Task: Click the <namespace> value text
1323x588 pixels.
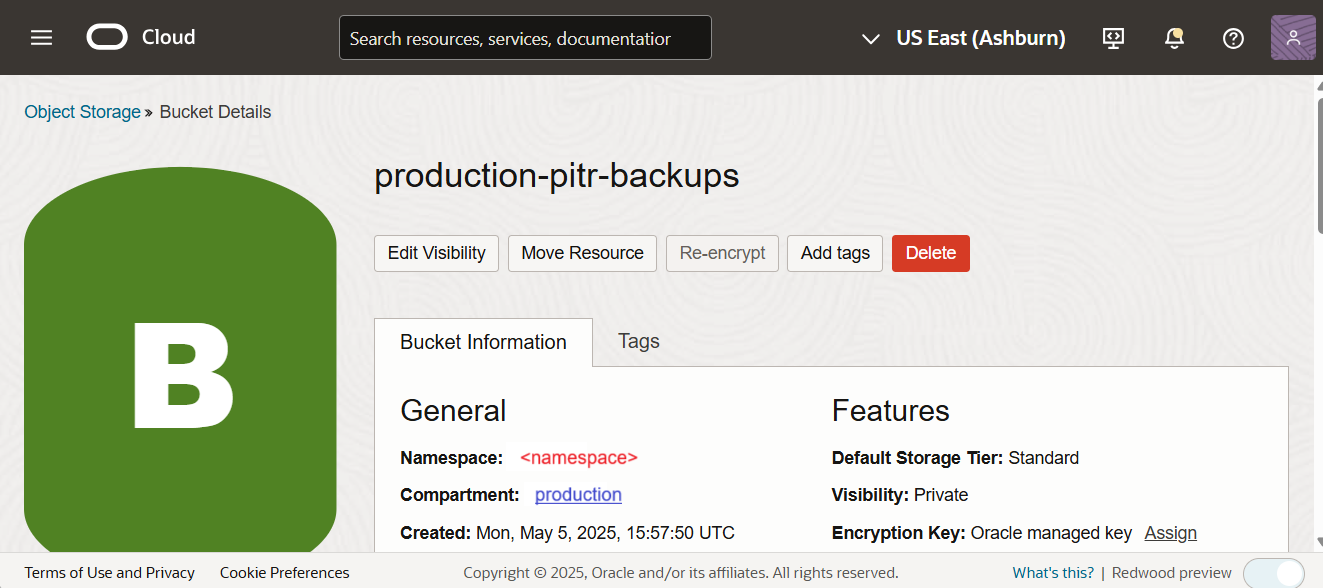Action: tap(579, 458)
